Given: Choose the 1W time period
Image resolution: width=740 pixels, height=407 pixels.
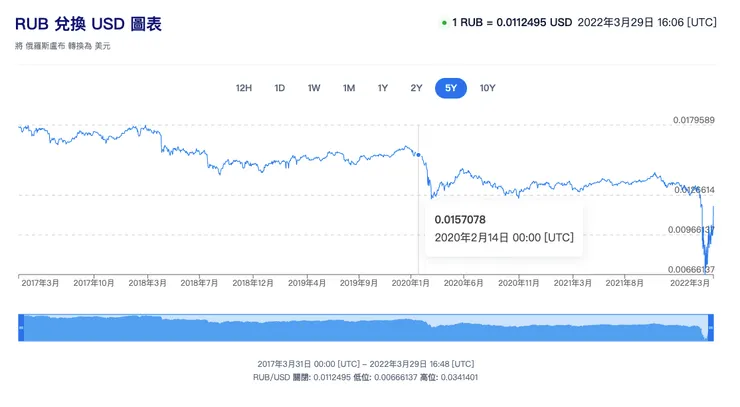Looking at the screenshot, I should [x=314, y=88].
